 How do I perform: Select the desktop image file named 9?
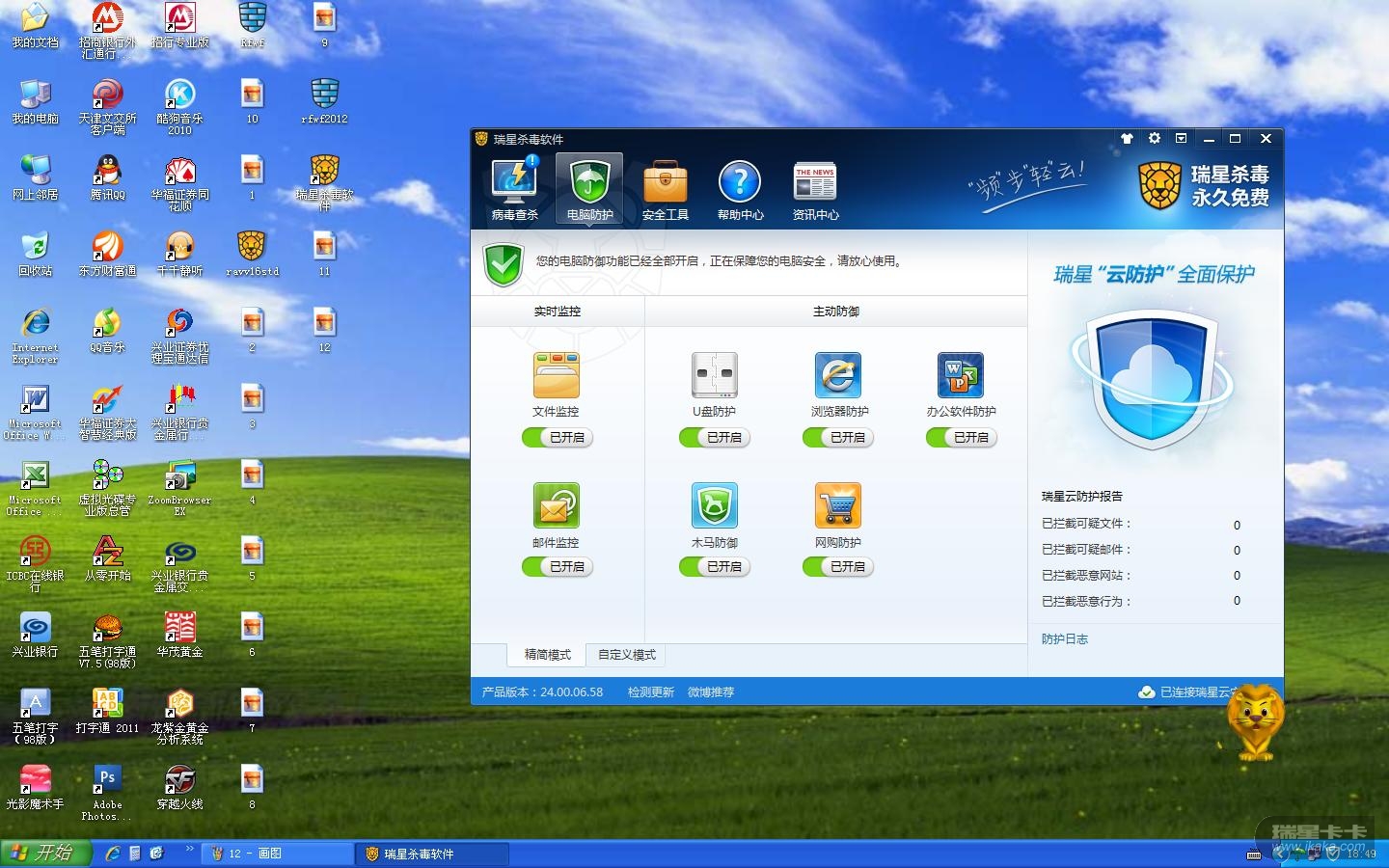(324, 26)
